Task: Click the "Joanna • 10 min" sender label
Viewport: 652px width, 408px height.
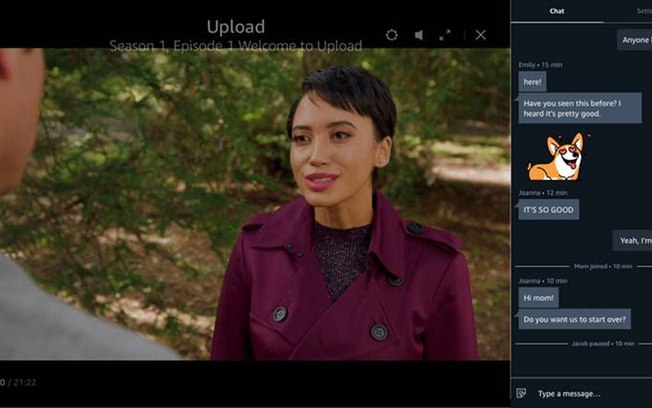Action: pos(543,281)
